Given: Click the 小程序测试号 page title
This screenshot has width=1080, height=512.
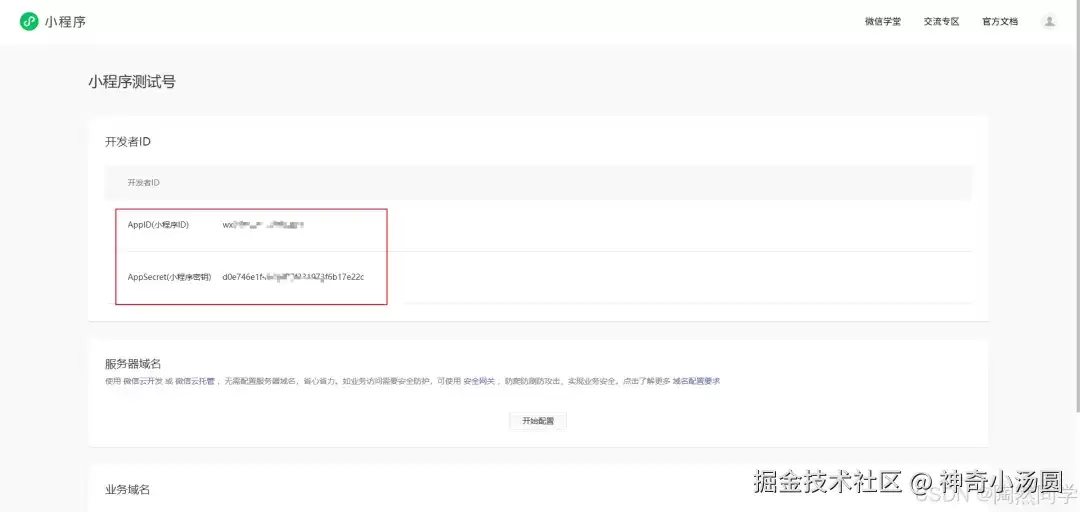Looking at the screenshot, I should (132, 82).
